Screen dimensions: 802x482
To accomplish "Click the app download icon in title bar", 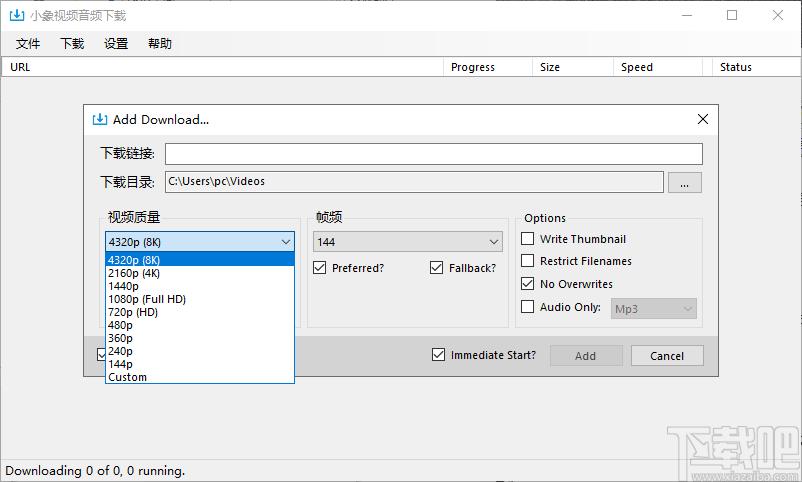I will click(17, 15).
